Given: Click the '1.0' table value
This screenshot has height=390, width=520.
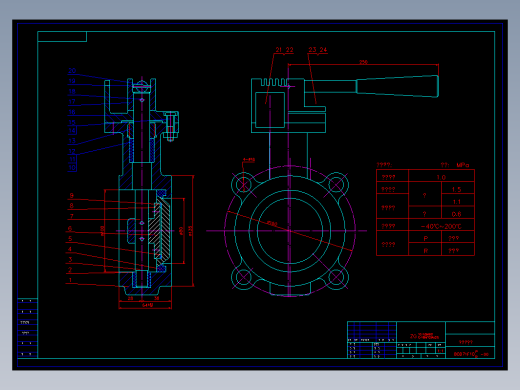Looking at the screenshot, I should 441,177.
